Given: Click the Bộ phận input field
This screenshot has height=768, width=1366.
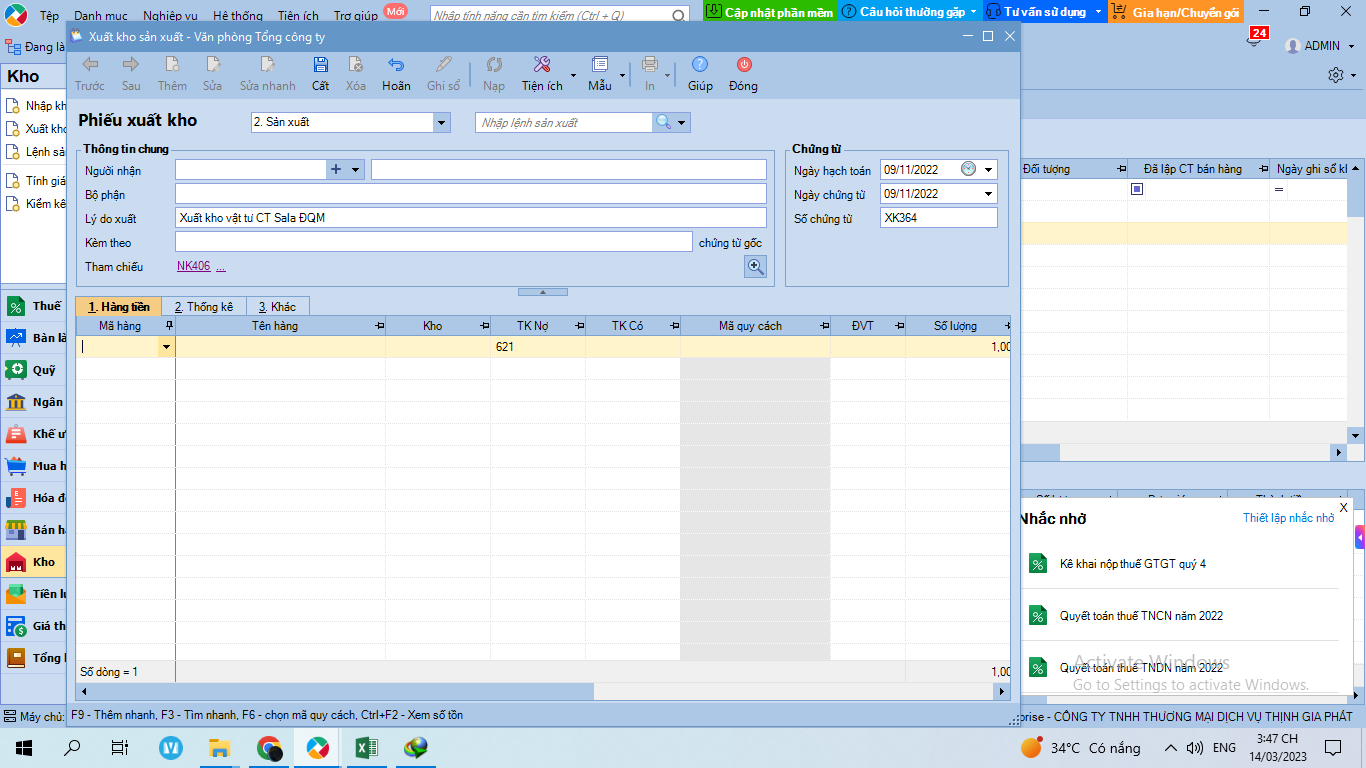Looking at the screenshot, I should pyautogui.click(x=471, y=194).
